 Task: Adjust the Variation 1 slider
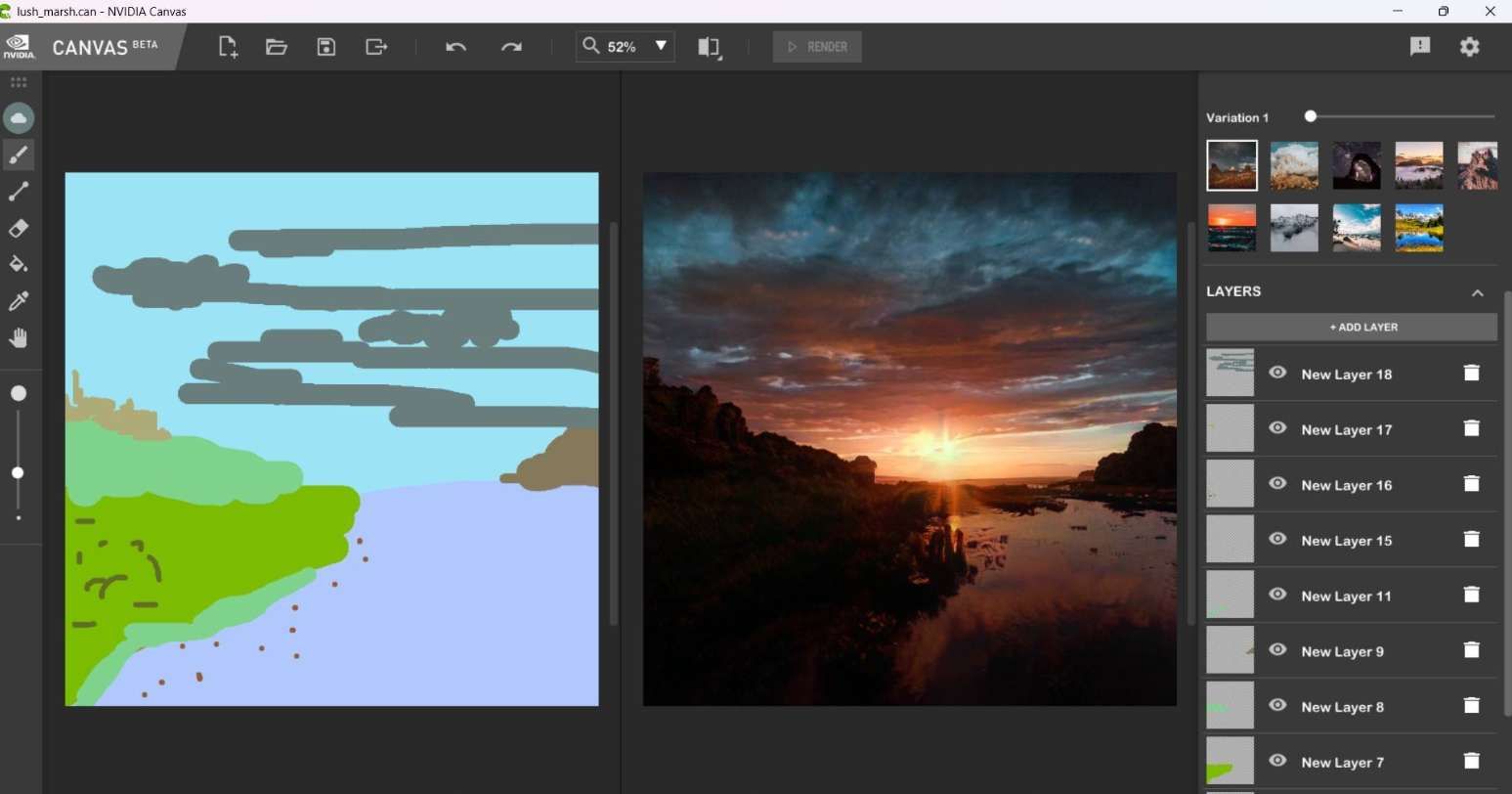pyautogui.click(x=1310, y=115)
